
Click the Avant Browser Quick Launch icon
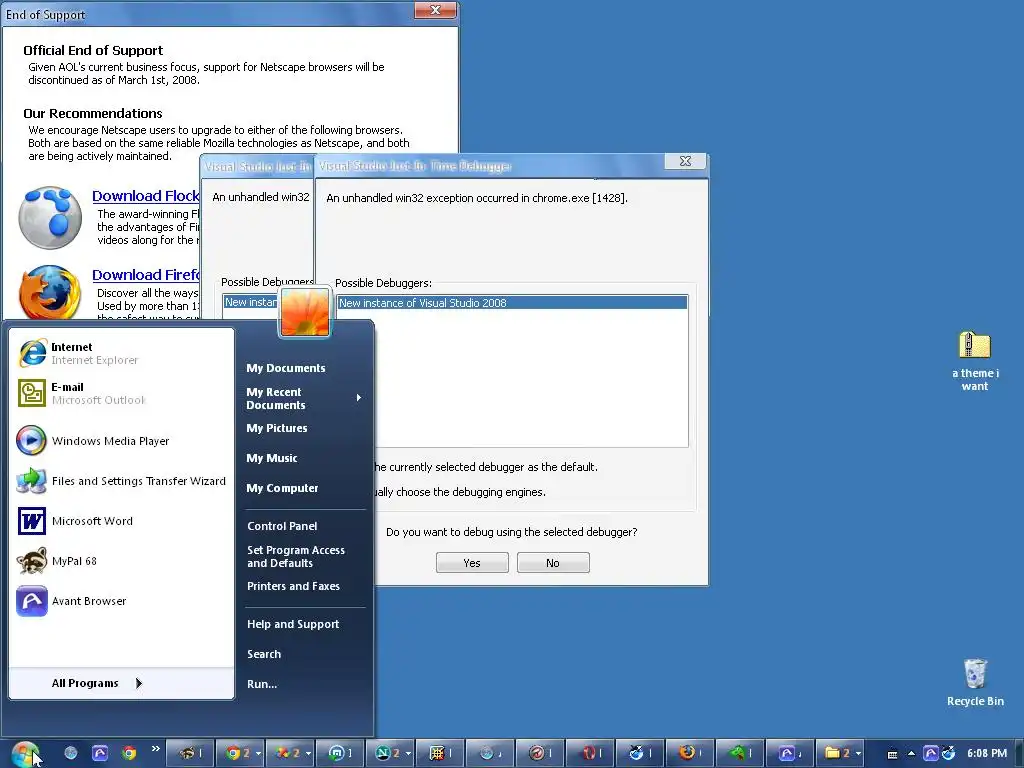(x=100, y=753)
